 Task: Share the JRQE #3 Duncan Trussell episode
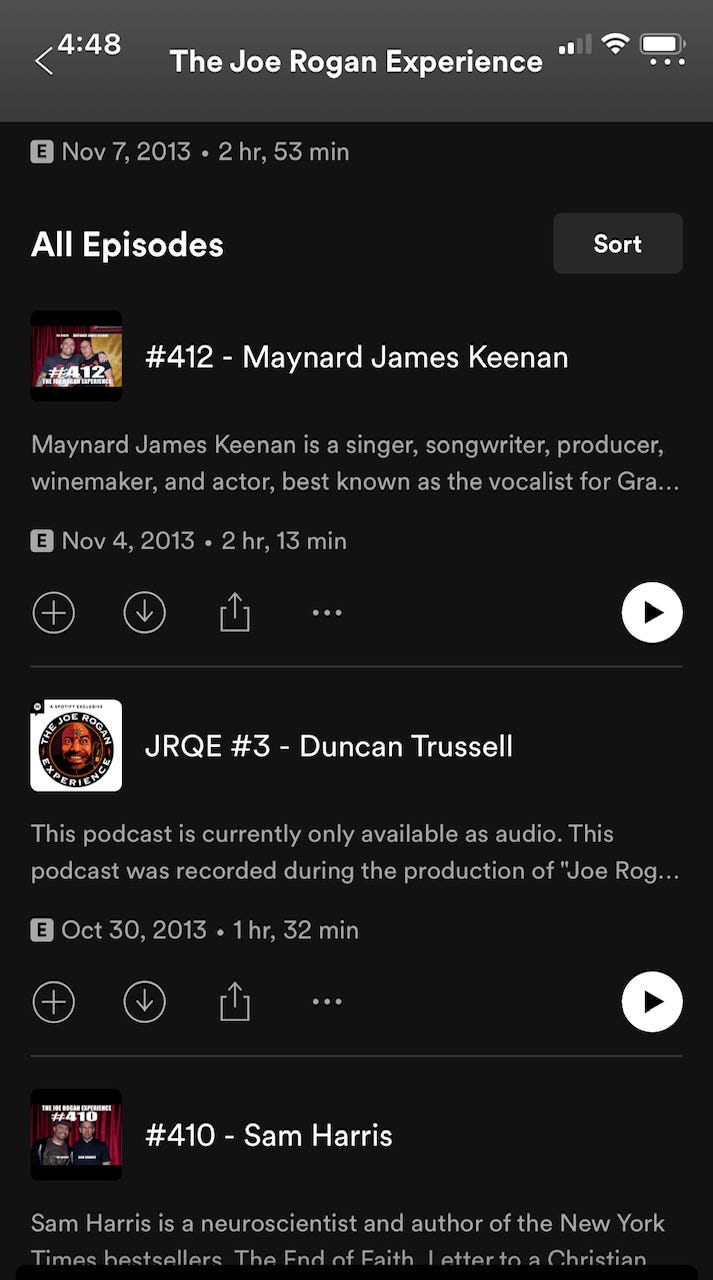234,1001
